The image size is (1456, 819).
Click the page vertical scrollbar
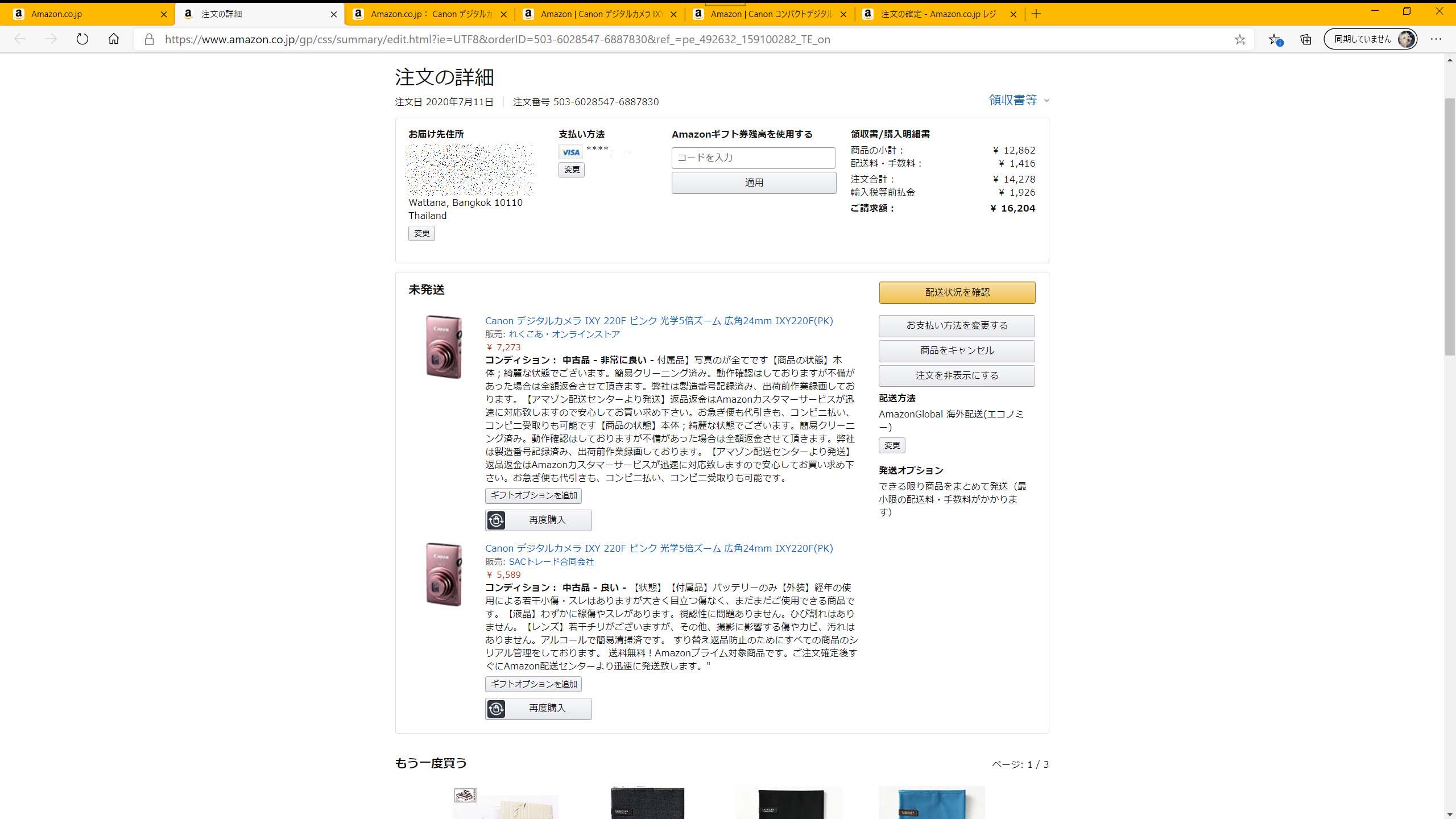click(1450, 227)
